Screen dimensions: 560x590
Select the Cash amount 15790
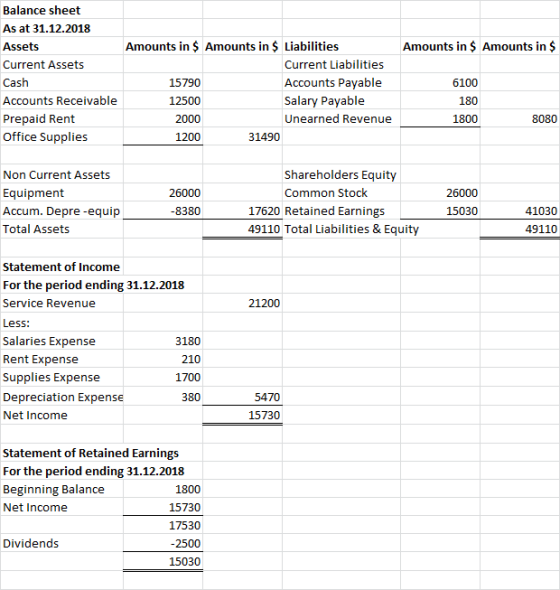(x=184, y=82)
